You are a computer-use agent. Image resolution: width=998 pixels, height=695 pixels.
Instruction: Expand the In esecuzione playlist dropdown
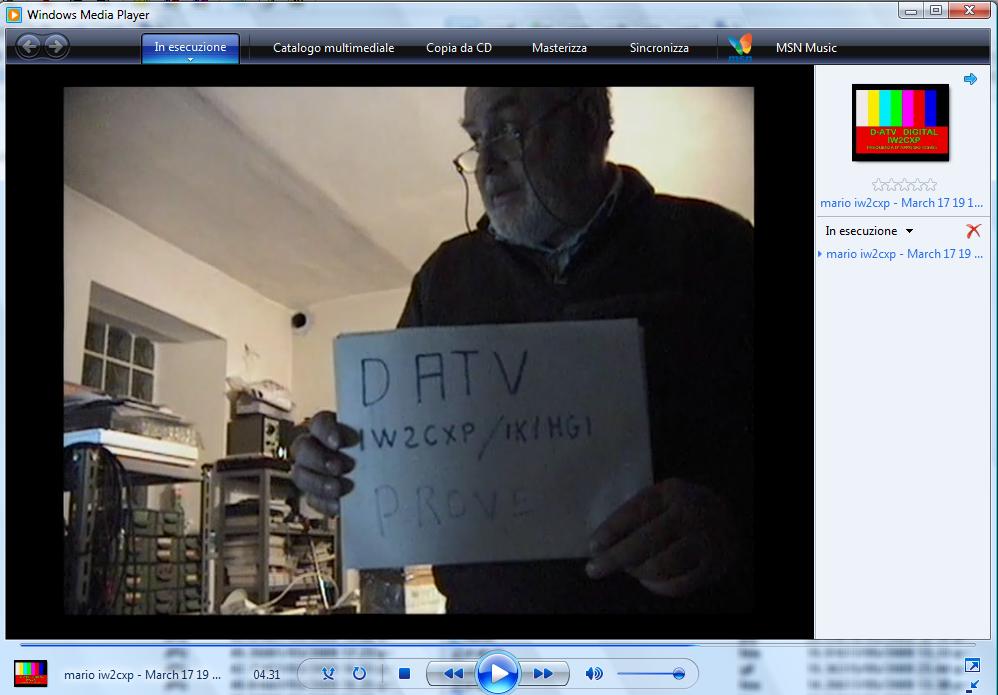point(910,231)
